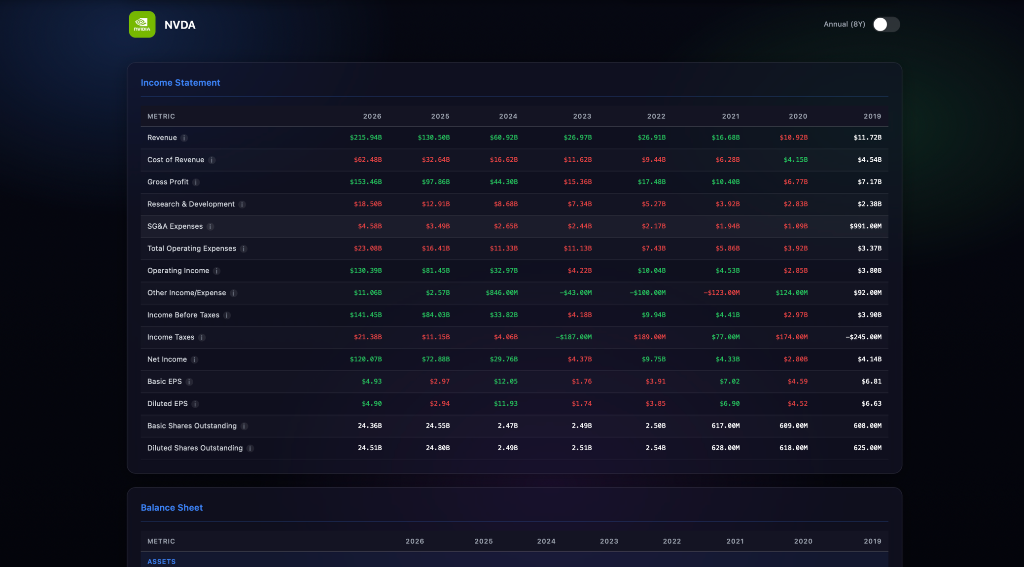Open the info icon next to Gross Profit
The width and height of the screenshot is (1024, 567).
pyautogui.click(x=196, y=182)
